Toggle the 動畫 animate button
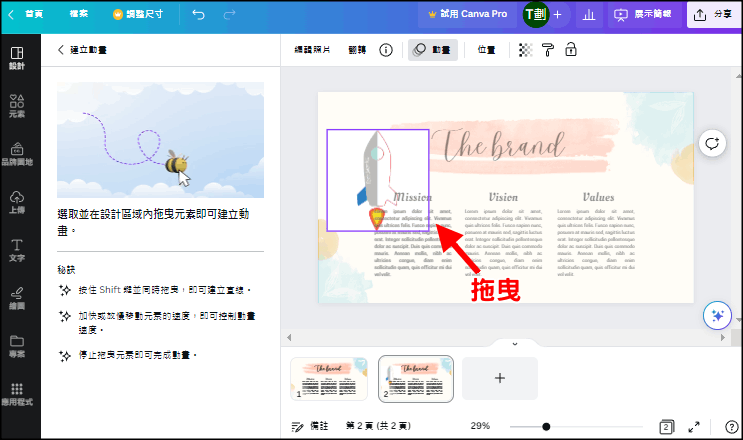Screen dimensions: 743x440 coord(433,49)
